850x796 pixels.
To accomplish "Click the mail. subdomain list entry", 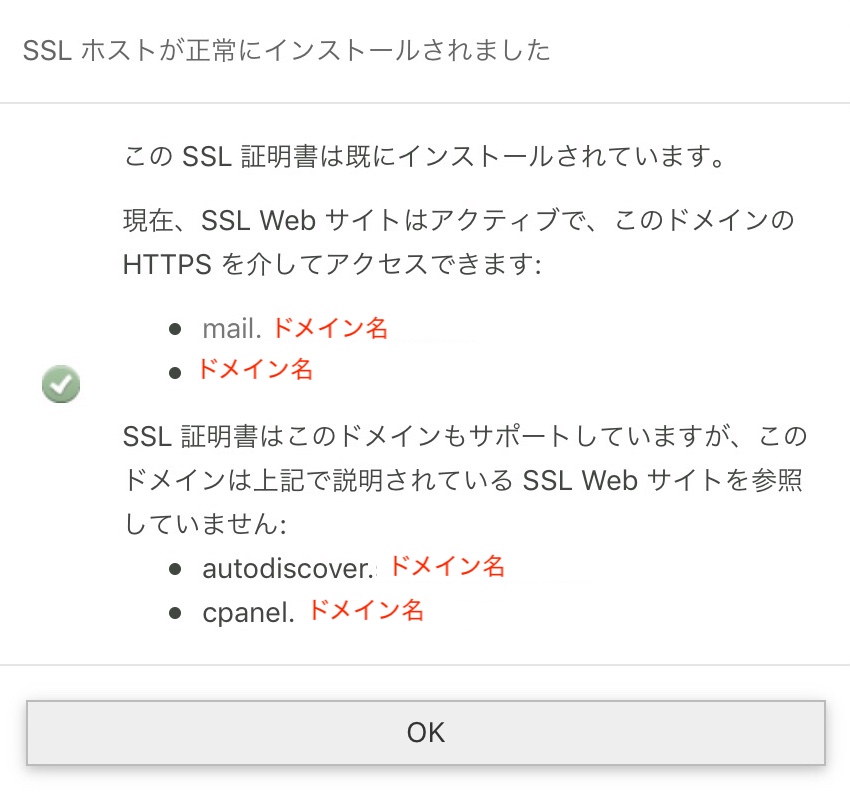I will [x=295, y=328].
